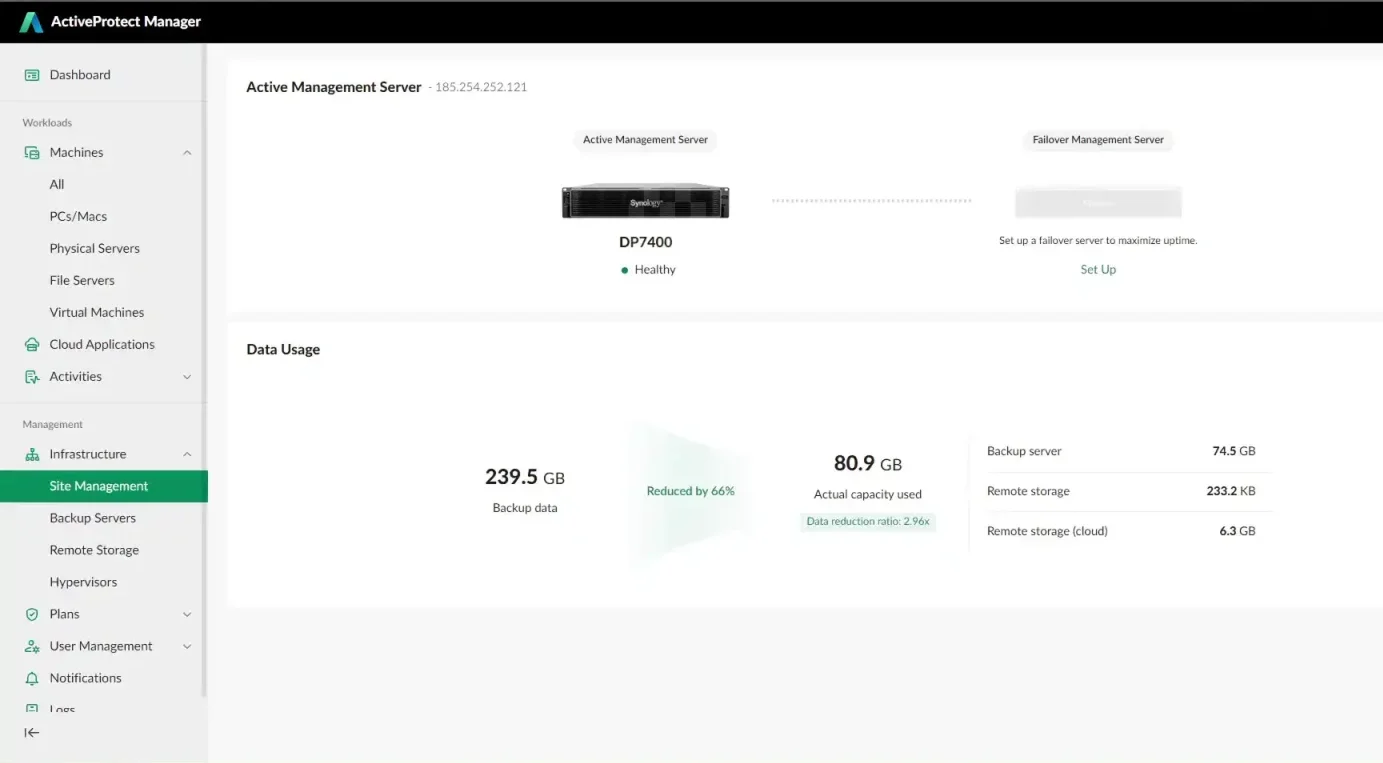Collapse the Infrastructure section chevron
The width and height of the screenshot is (1383, 763).
tap(187, 455)
